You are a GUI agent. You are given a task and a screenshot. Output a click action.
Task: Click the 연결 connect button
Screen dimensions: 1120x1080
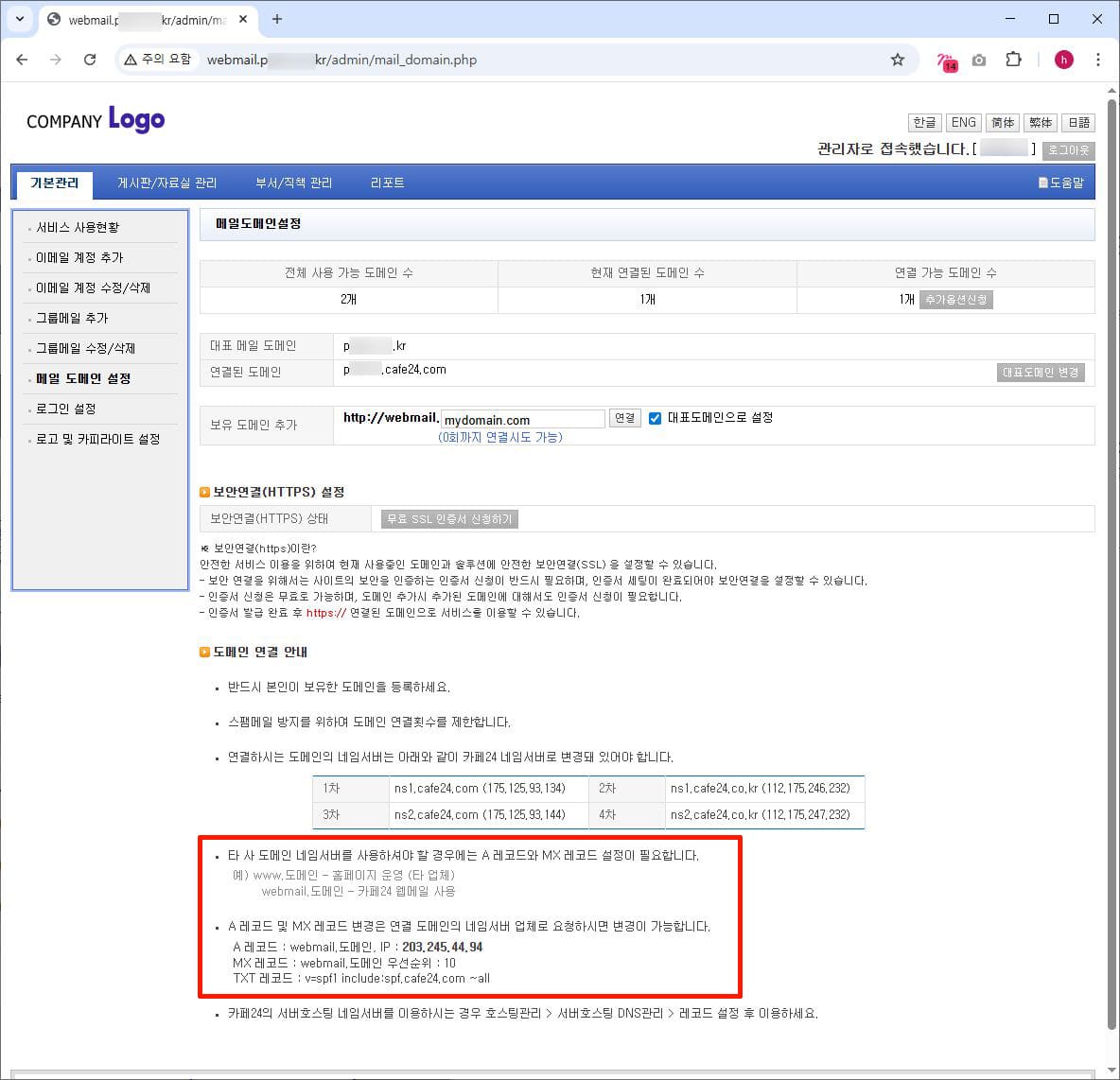pos(625,418)
